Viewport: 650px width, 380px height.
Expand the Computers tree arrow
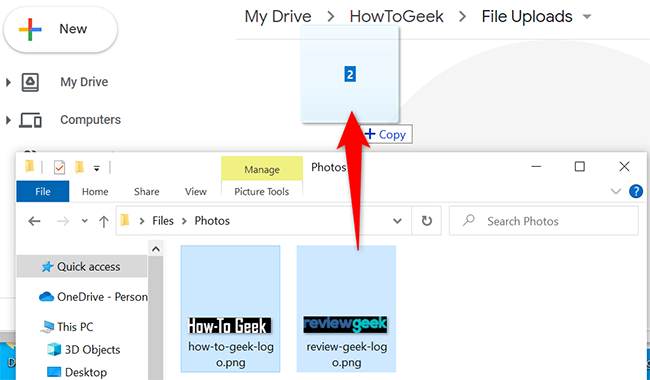8,120
